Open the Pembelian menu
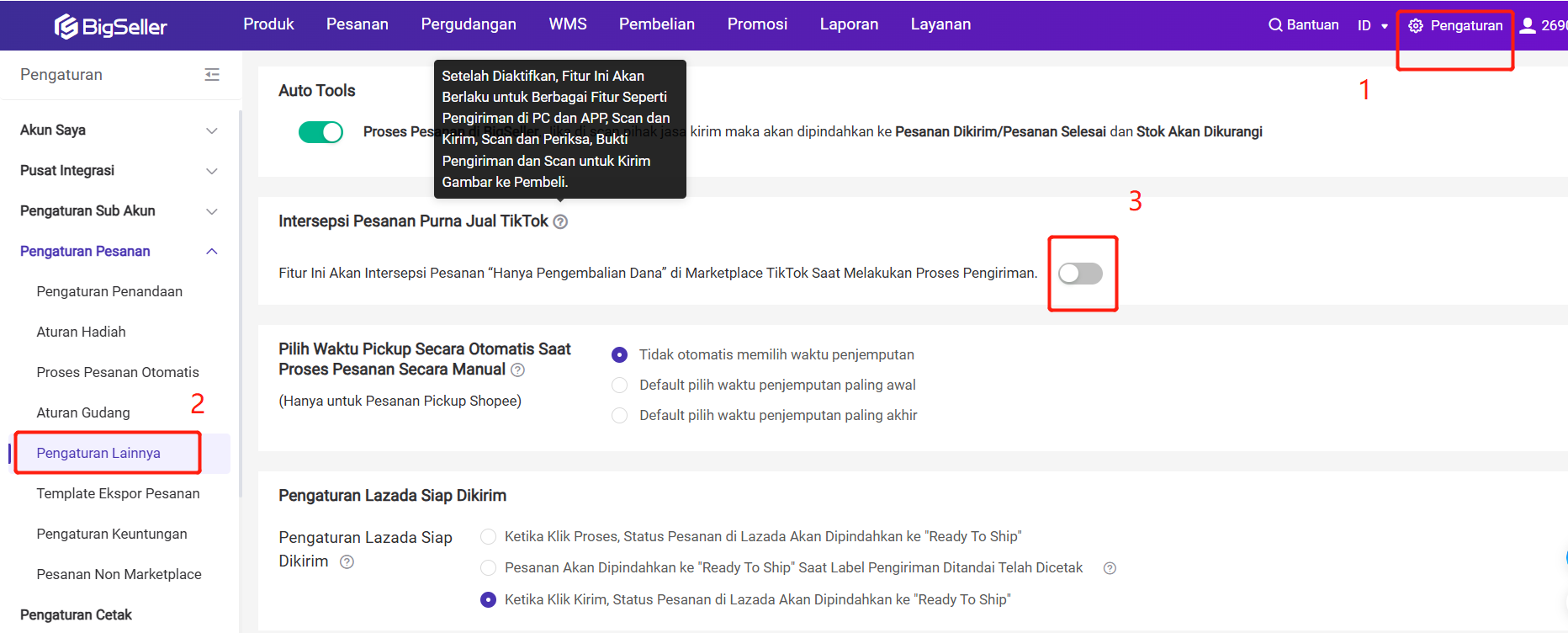Image resolution: width=1568 pixels, height=633 pixels. pyautogui.click(x=657, y=24)
